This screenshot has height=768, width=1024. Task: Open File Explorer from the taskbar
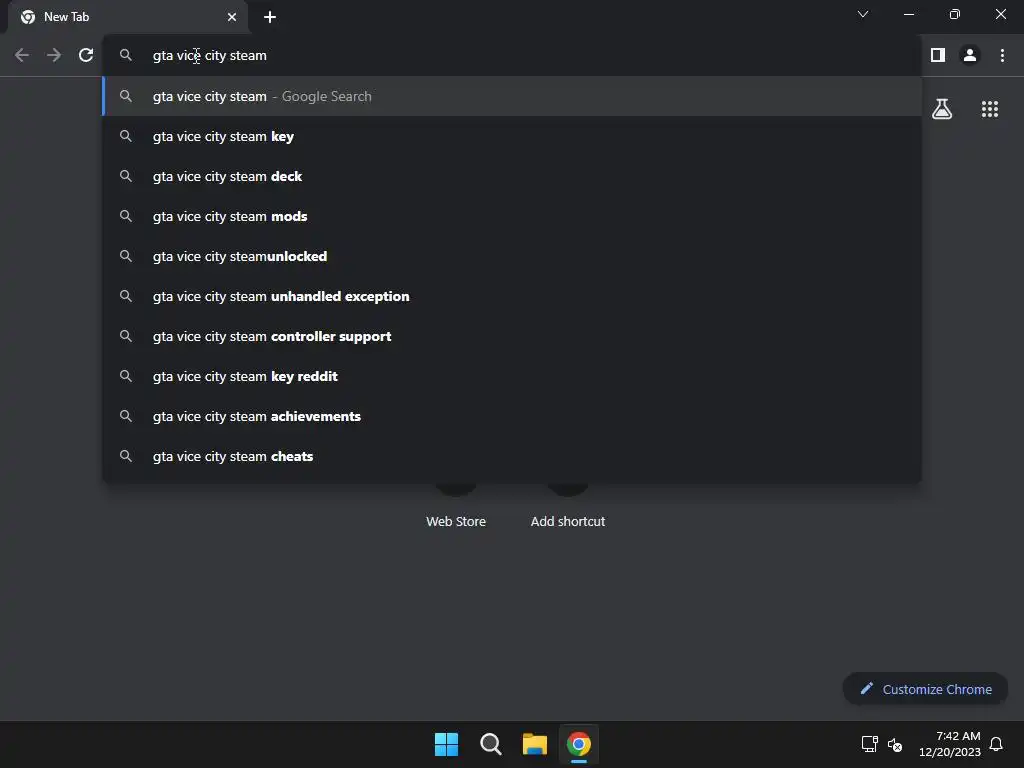tap(534, 744)
